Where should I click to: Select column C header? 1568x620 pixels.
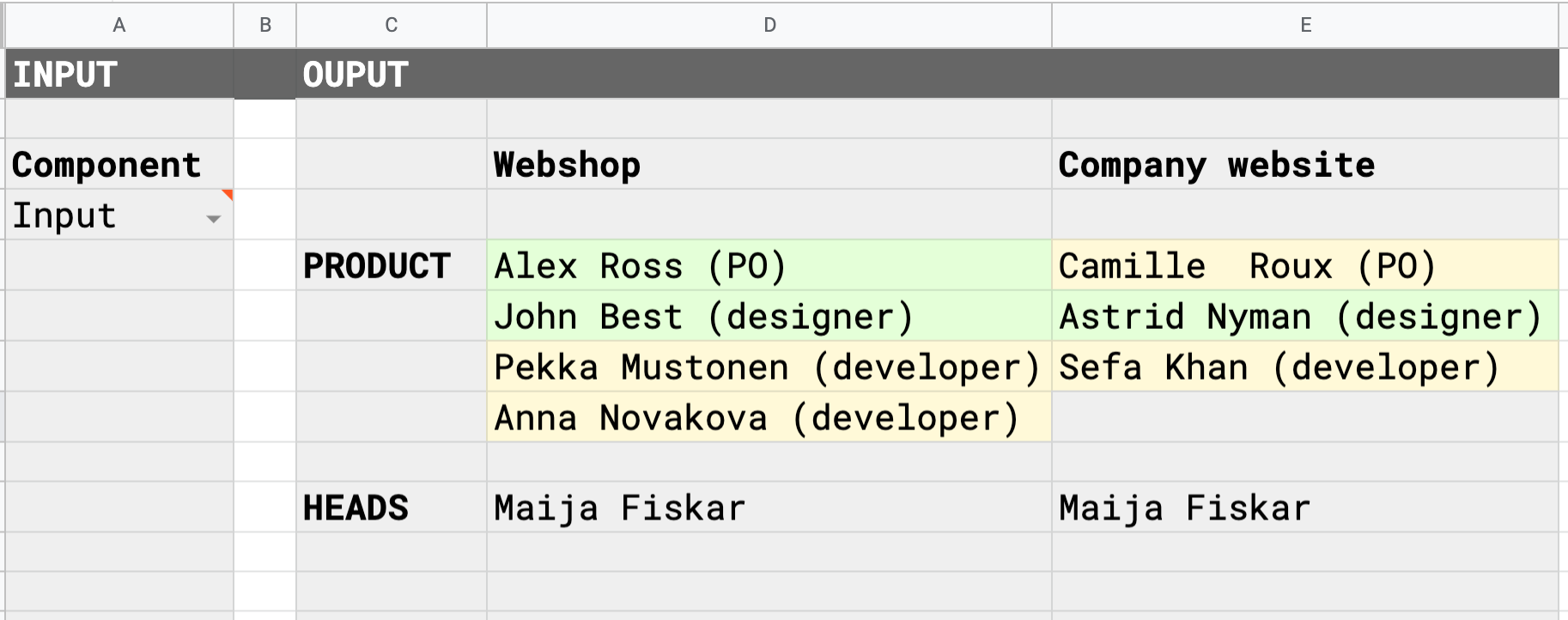point(392,25)
